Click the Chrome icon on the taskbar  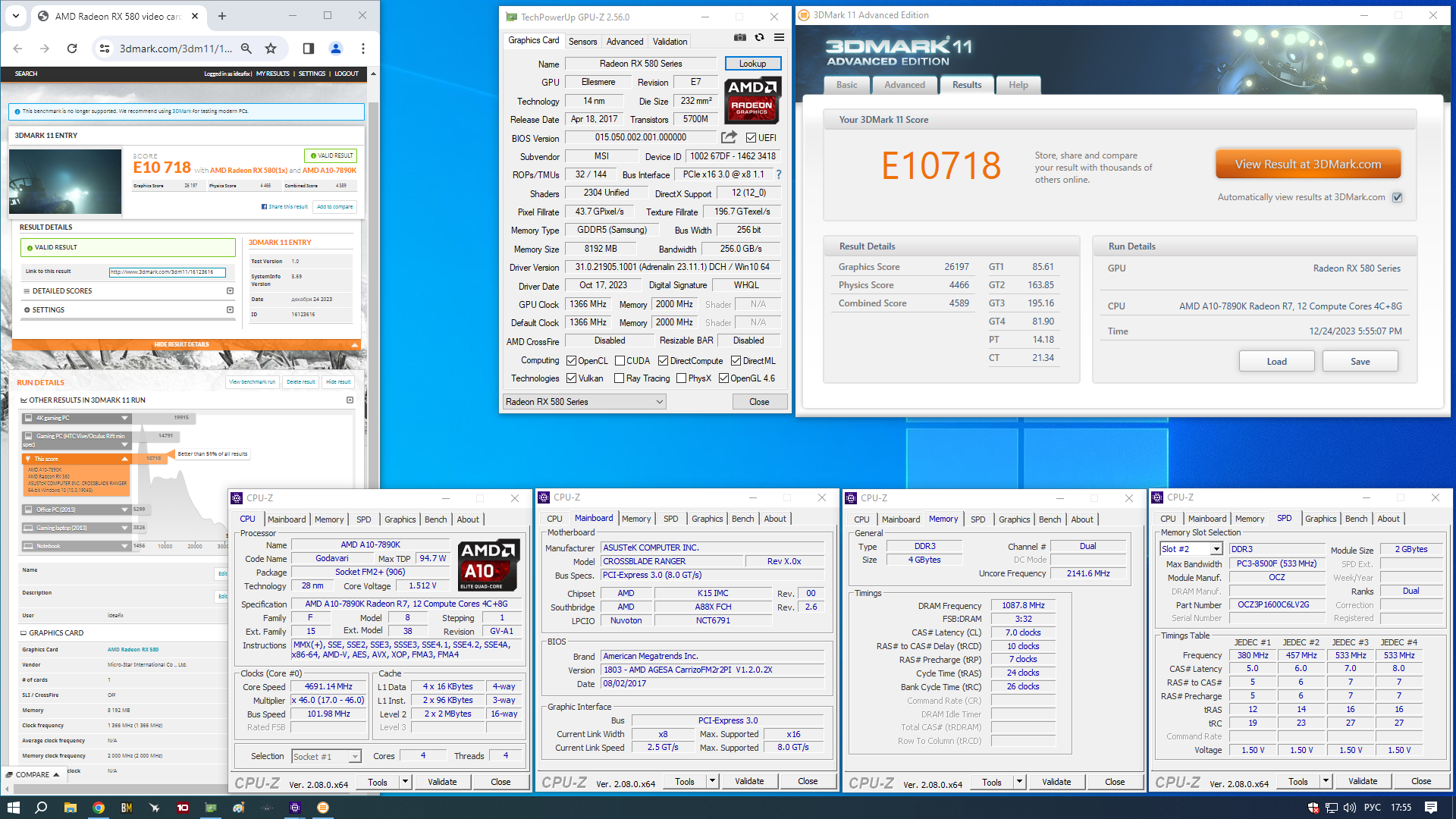(x=98, y=808)
